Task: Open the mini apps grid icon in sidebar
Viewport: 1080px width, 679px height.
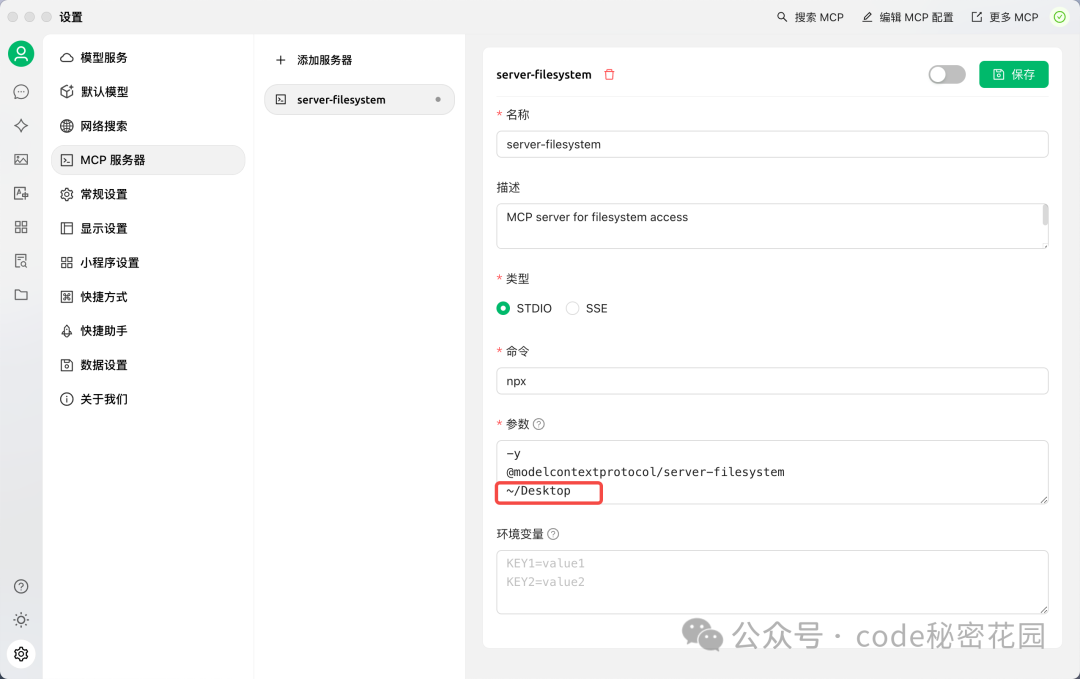Action: (x=21, y=227)
